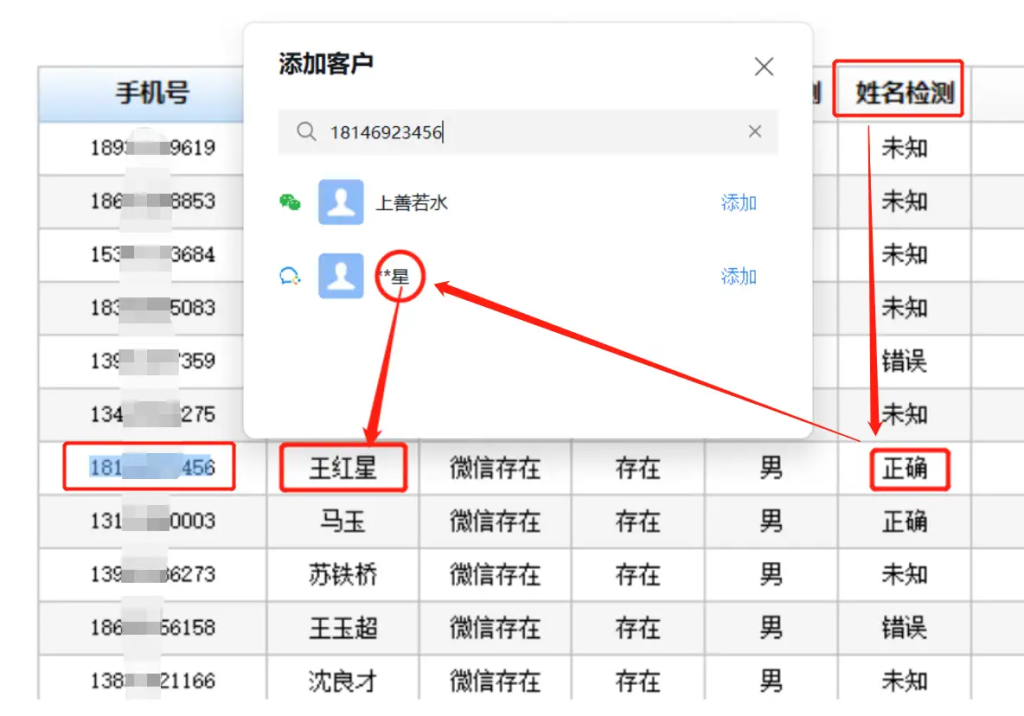Click the chat bubble icon beside **星
This screenshot has width=1024, height=716.
click(290, 278)
